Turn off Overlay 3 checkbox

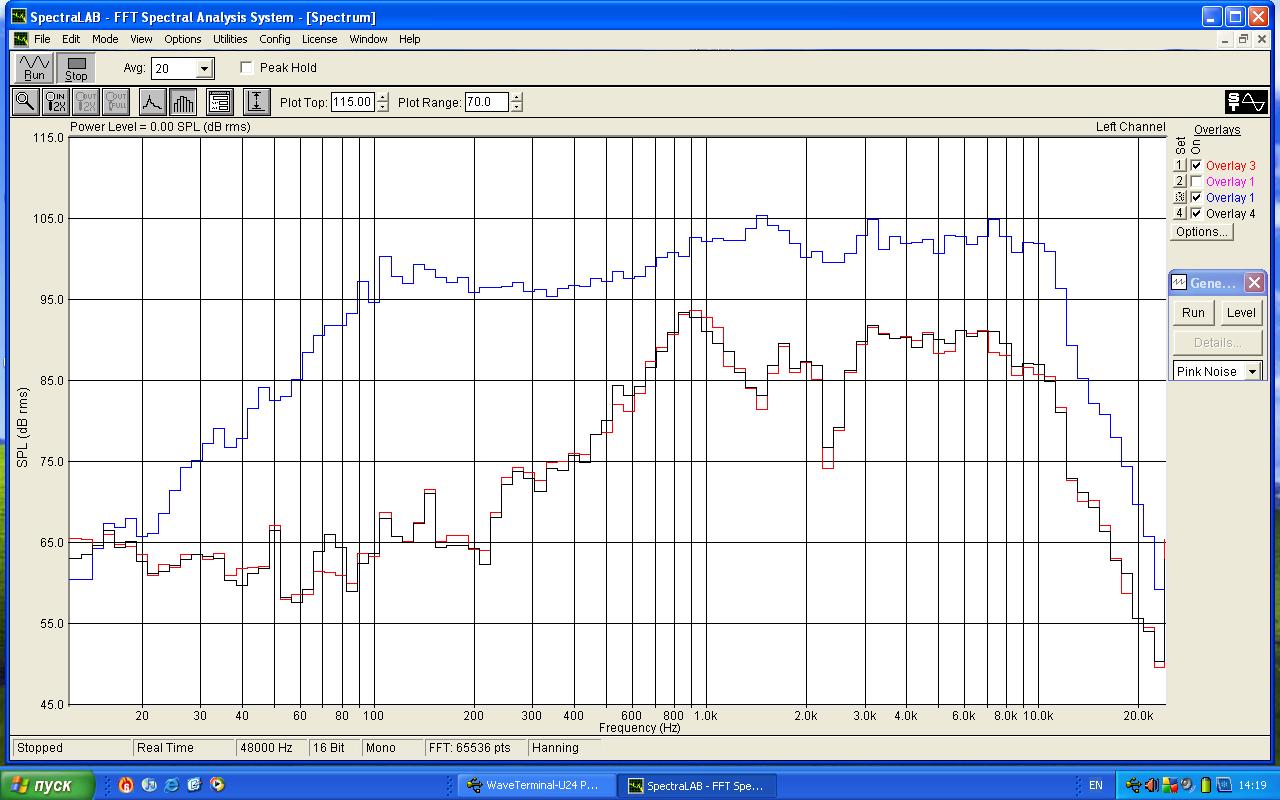click(x=1196, y=166)
